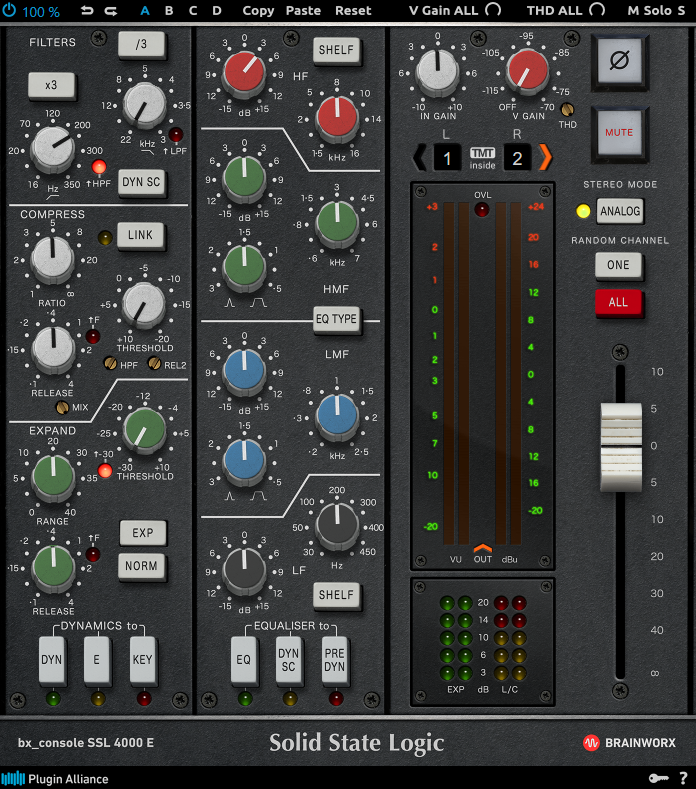Viewport: 696px width, 789px height.
Task: Click random channel ALL red button
Action: [618, 302]
